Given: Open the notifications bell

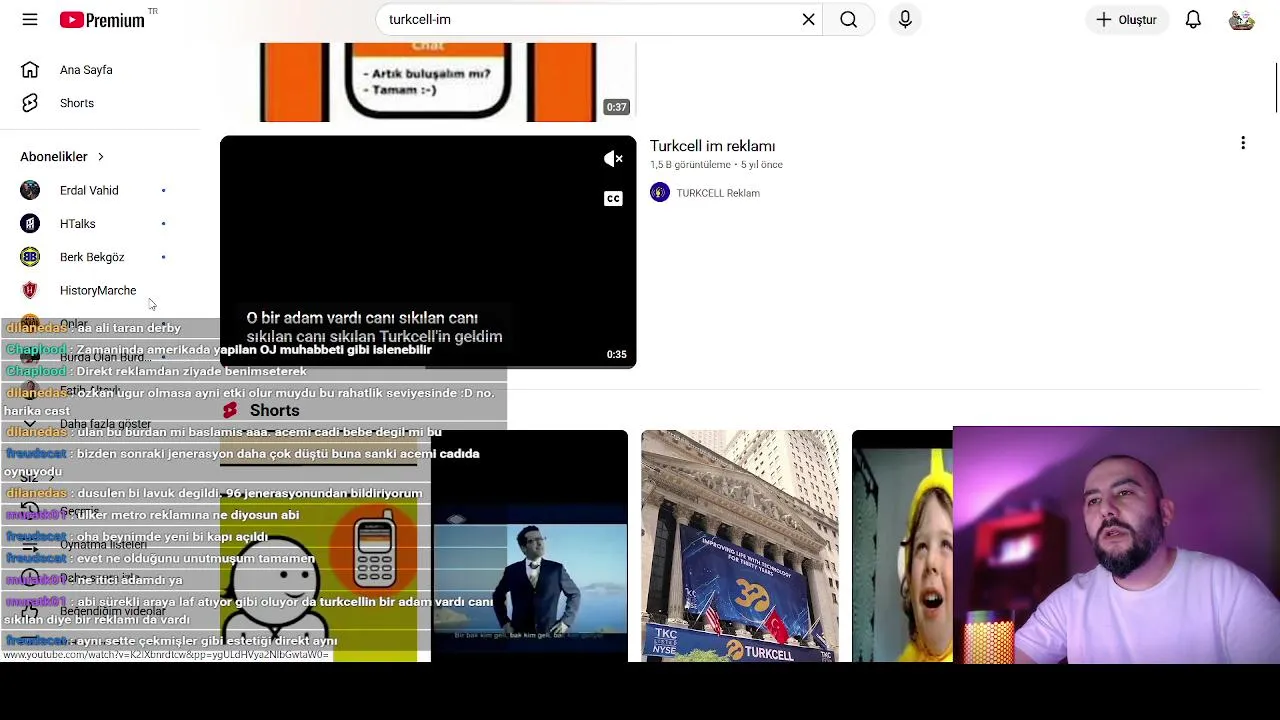Looking at the screenshot, I should point(1193,19).
